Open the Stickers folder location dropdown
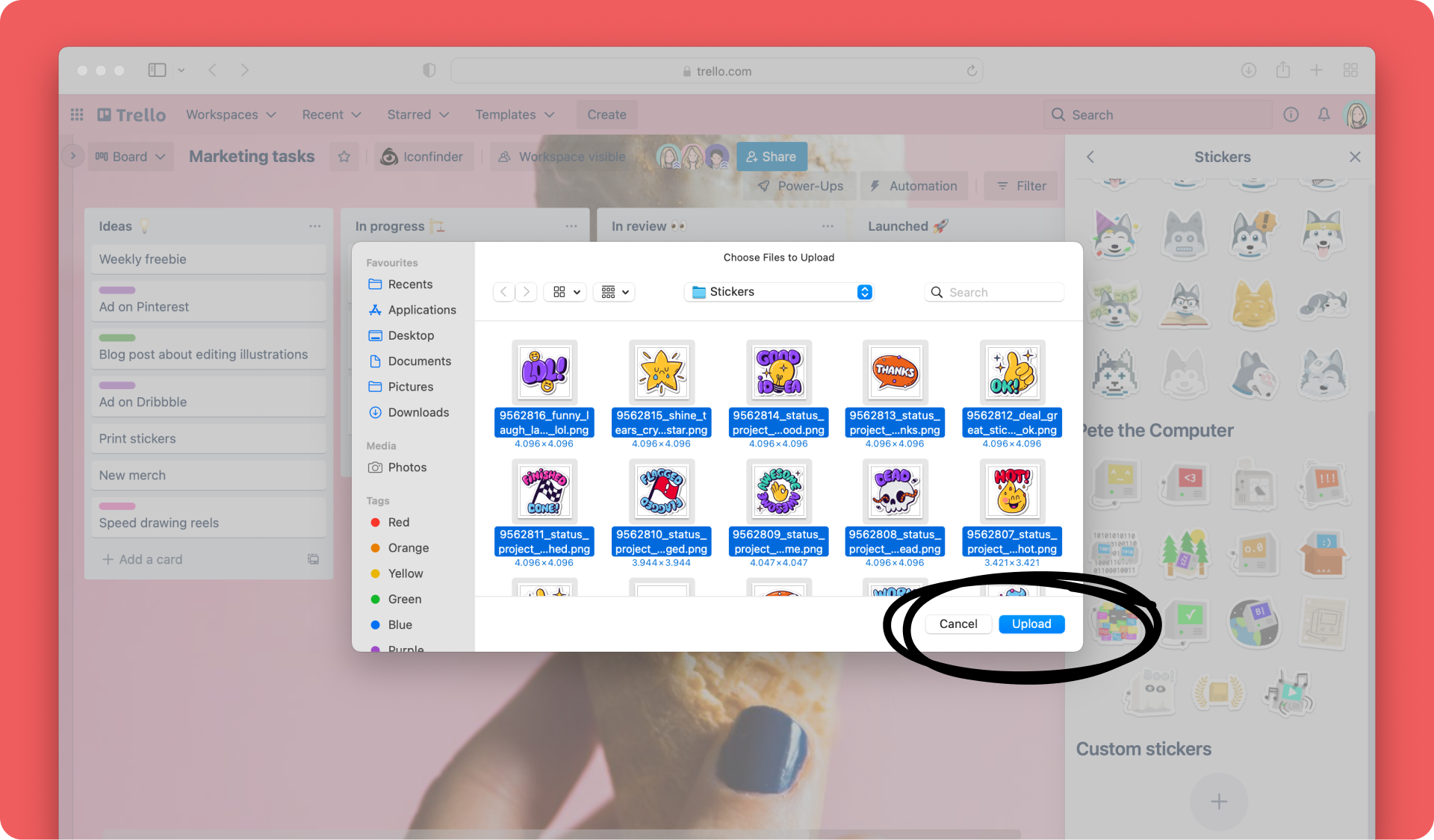Screen dimensions: 1434x840 [x=778, y=292]
